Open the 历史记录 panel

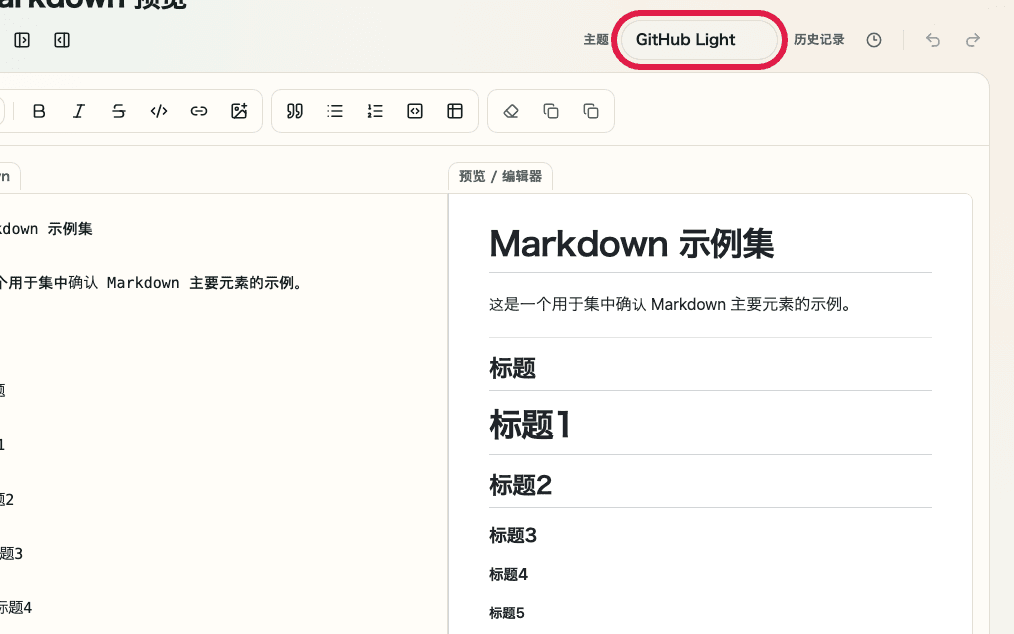(x=819, y=40)
